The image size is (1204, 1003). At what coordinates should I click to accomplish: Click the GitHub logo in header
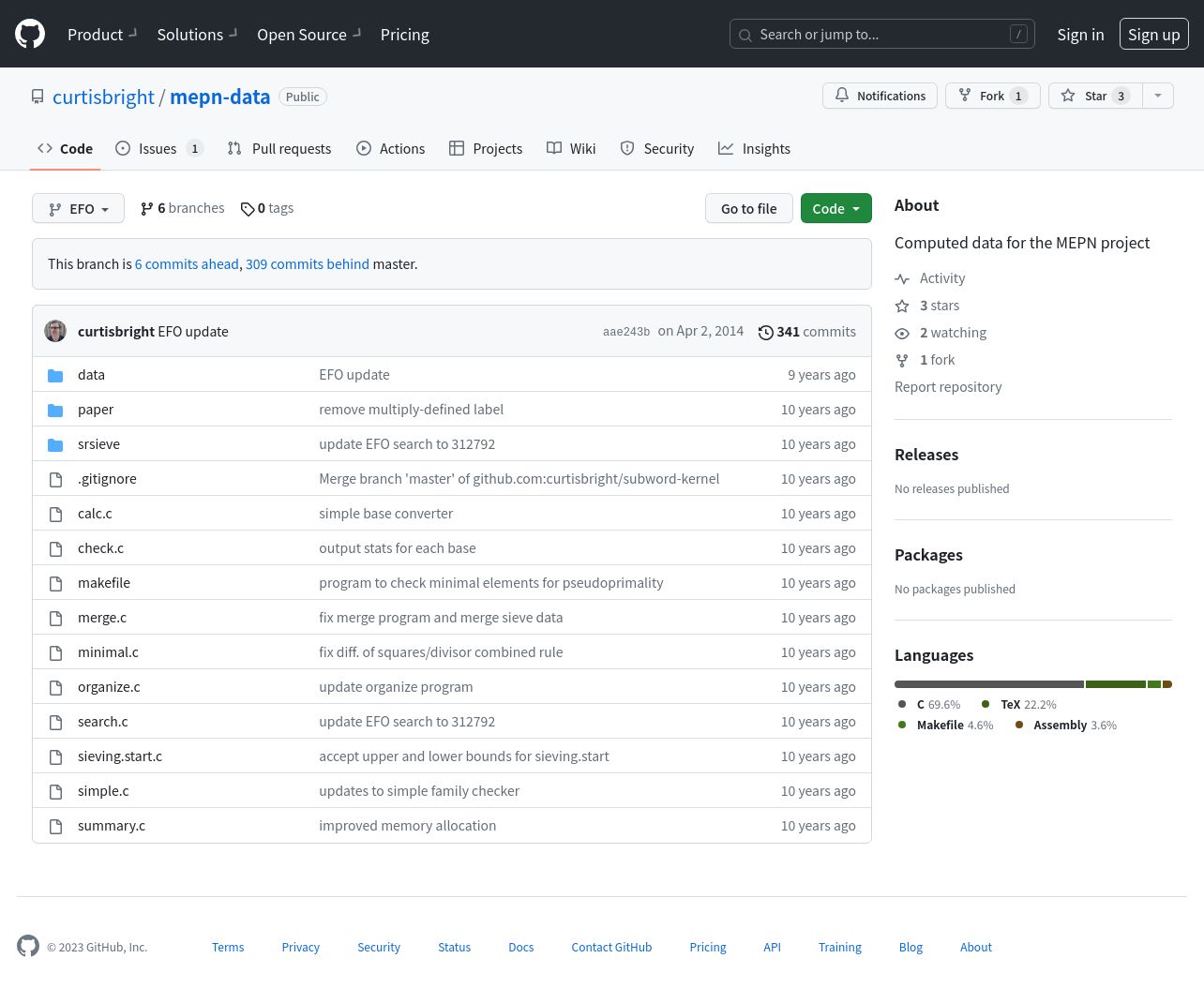coord(30,34)
